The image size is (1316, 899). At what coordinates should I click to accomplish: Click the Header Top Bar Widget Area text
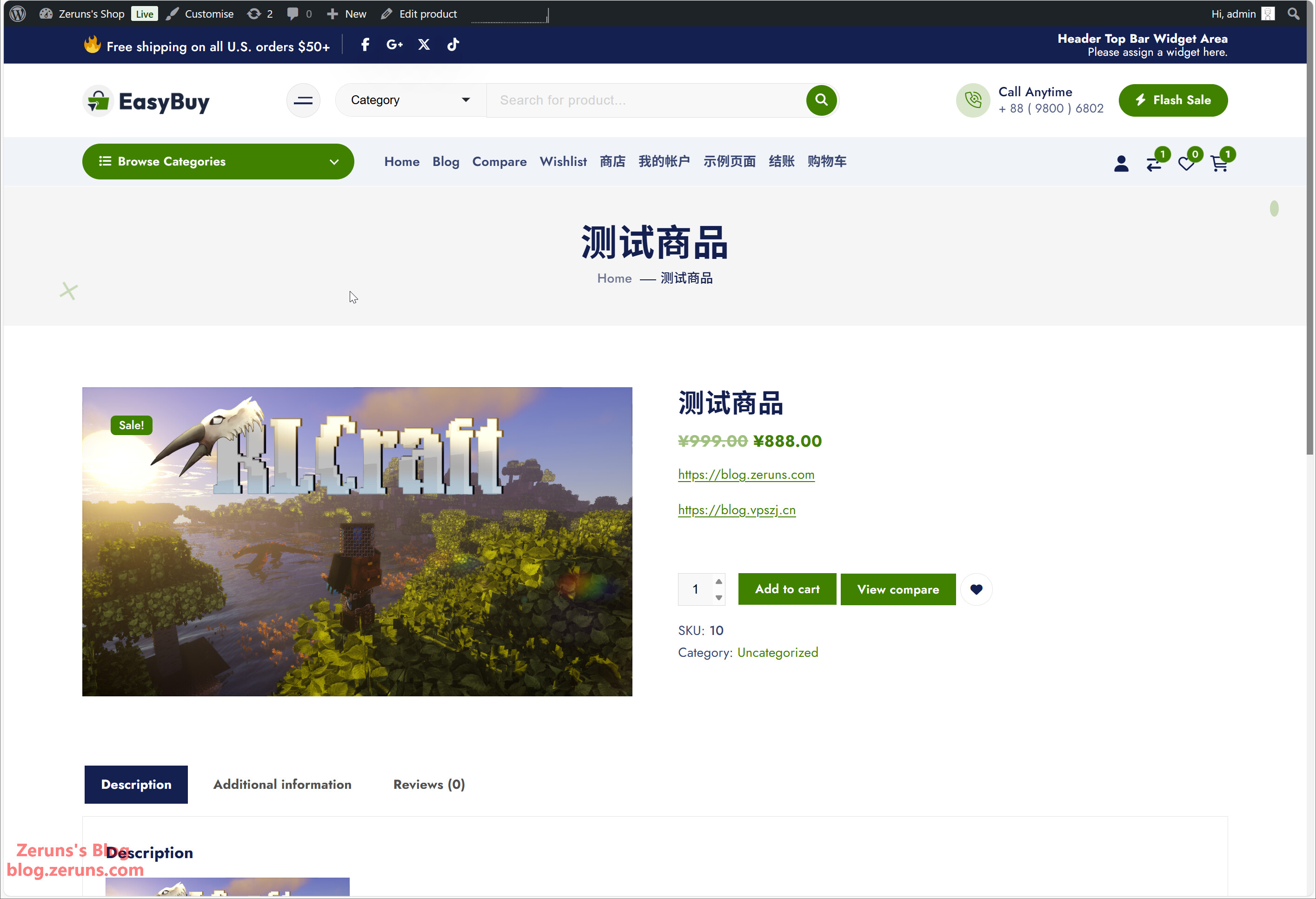pyautogui.click(x=1142, y=39)
